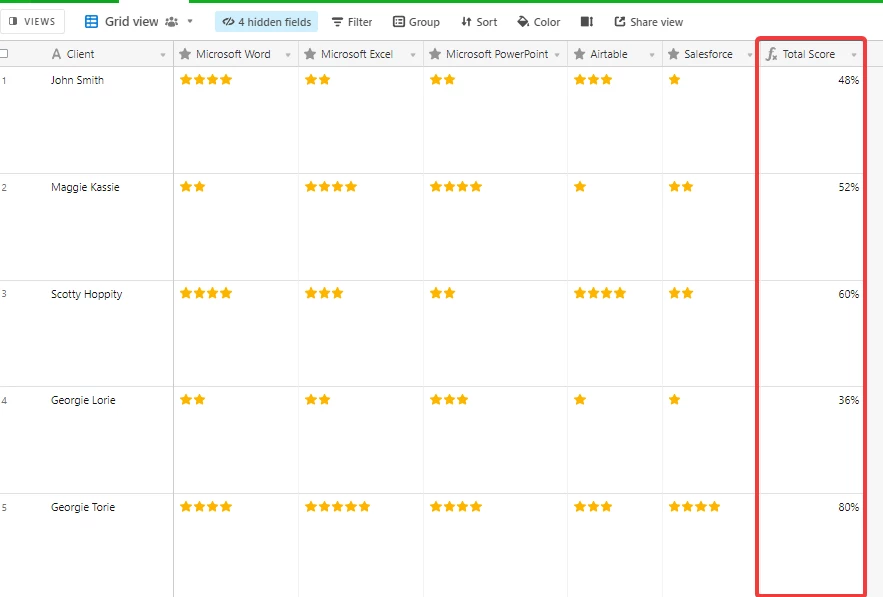Click John Smith's Salesforce single star
Image resolution: width=883 pixels, height=597 pixels.
point(675,79)
